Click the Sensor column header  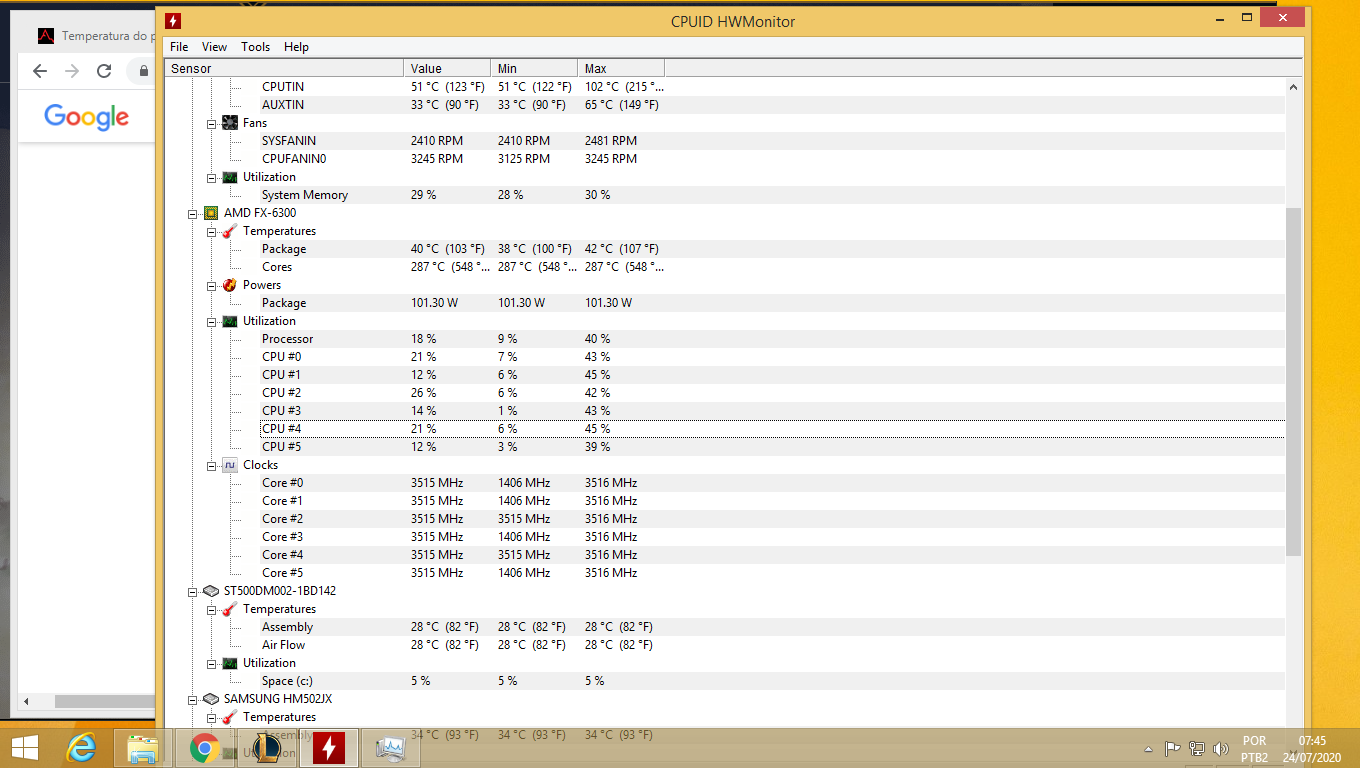coord(285,68)
